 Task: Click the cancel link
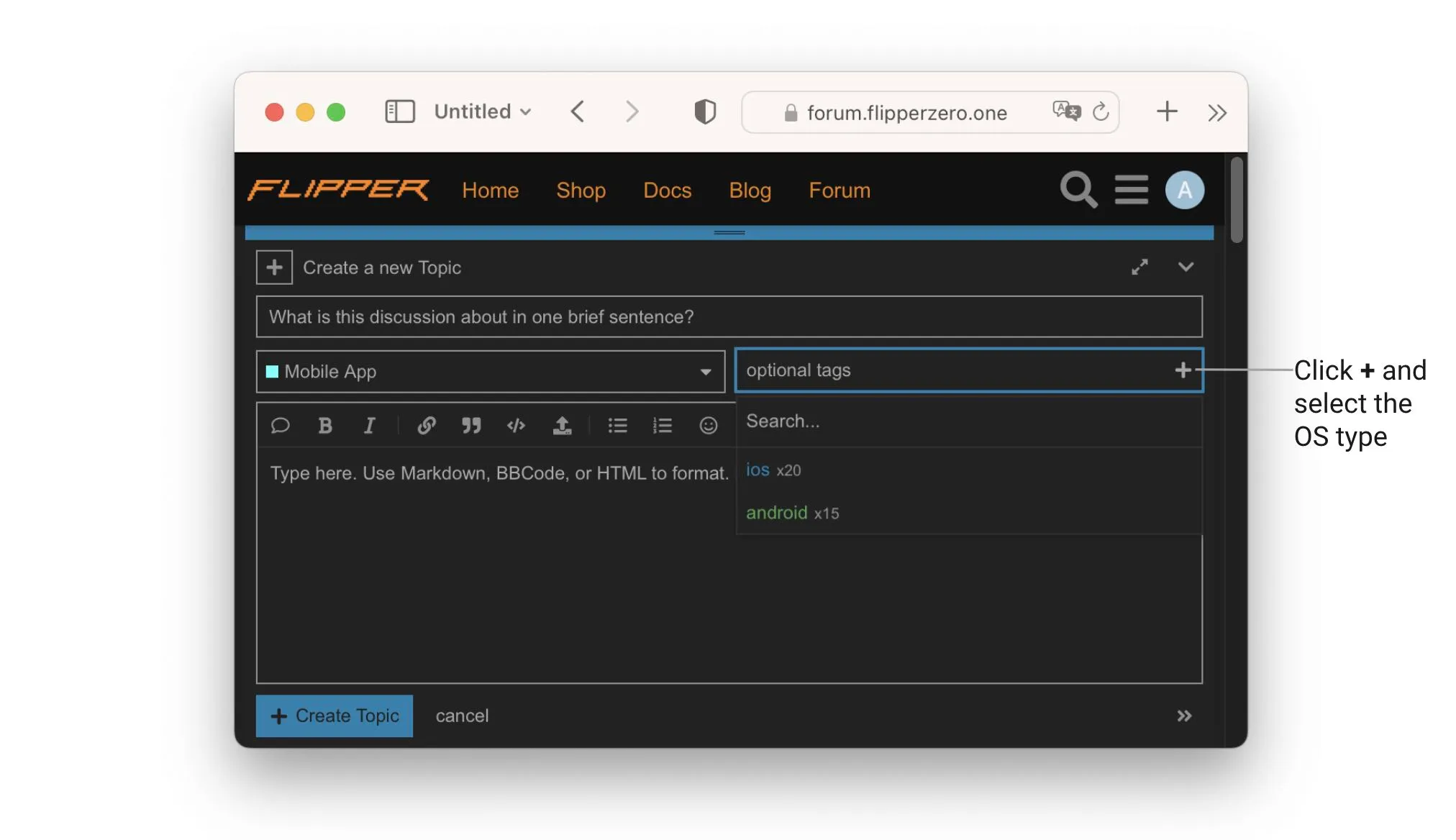462,716
